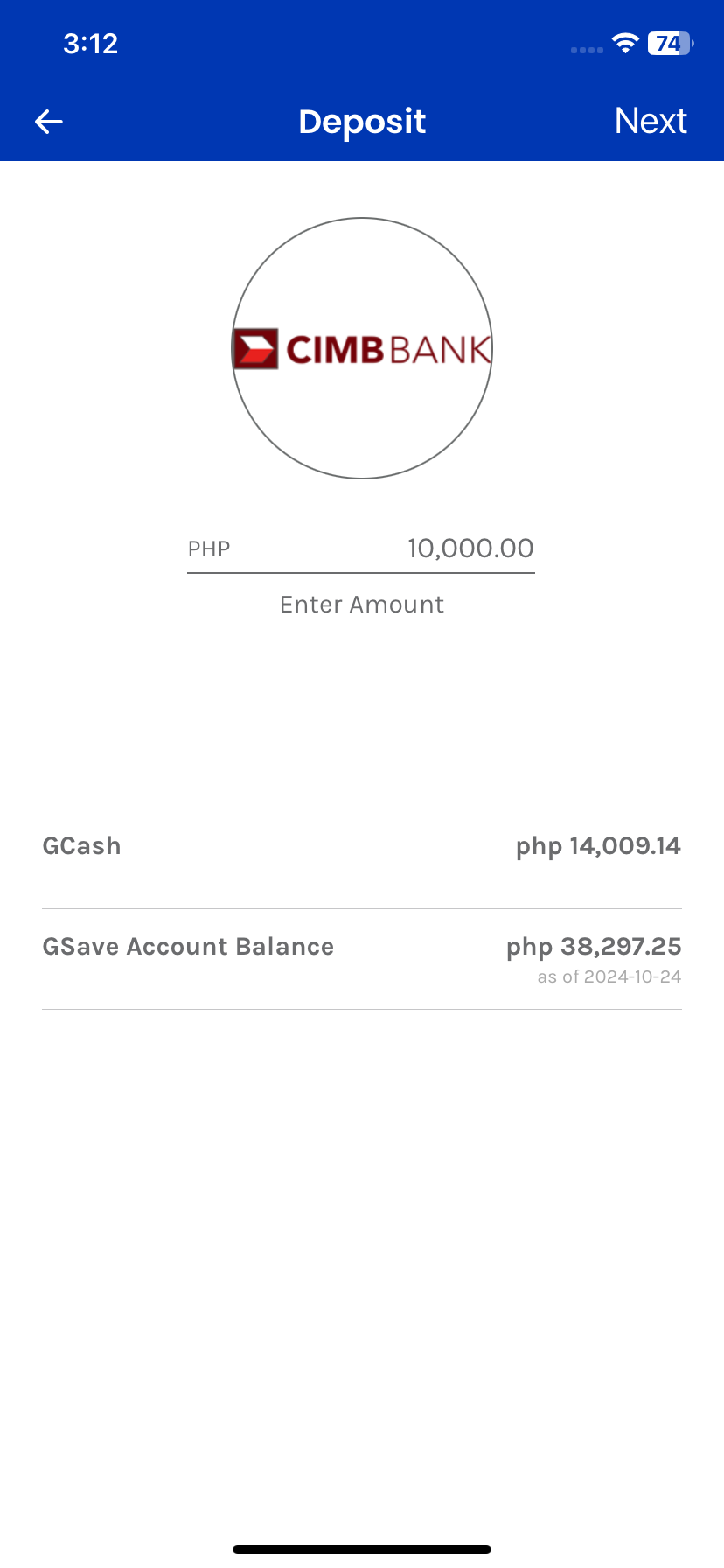Tap the 3:12 clock in status bar
This screenshot has width=724, height=1568.
(x=90, y=44)
